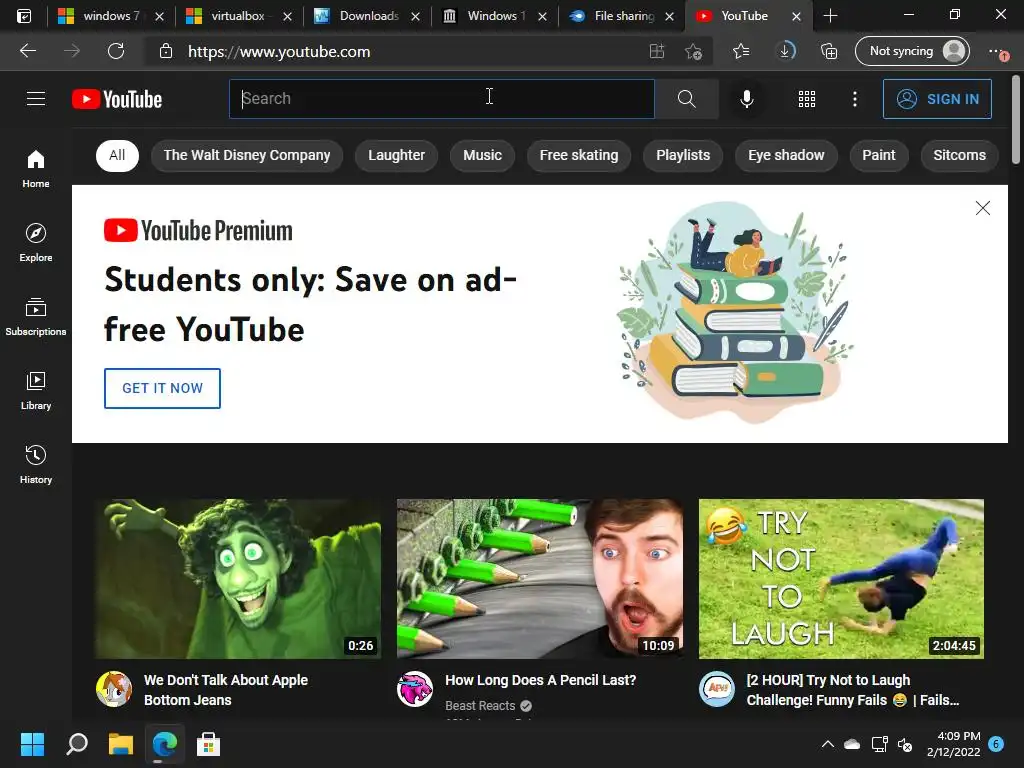Viewport: 1024px width, 768px height.
Task: Open Library in the sidebar
Action: [36, 390]
